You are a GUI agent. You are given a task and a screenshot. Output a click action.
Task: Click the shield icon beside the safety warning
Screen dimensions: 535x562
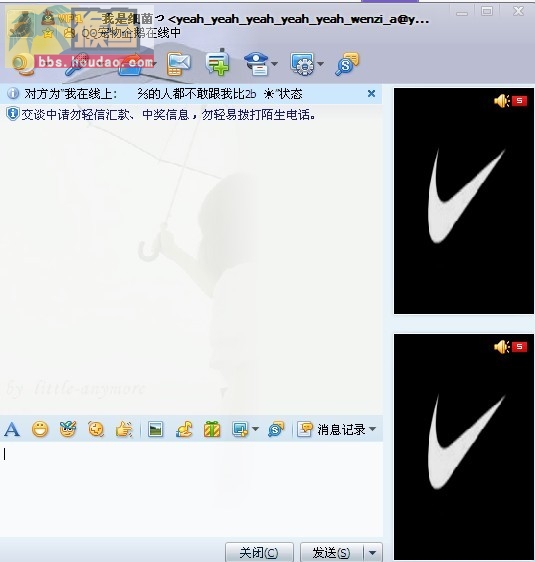coord(12,114)
